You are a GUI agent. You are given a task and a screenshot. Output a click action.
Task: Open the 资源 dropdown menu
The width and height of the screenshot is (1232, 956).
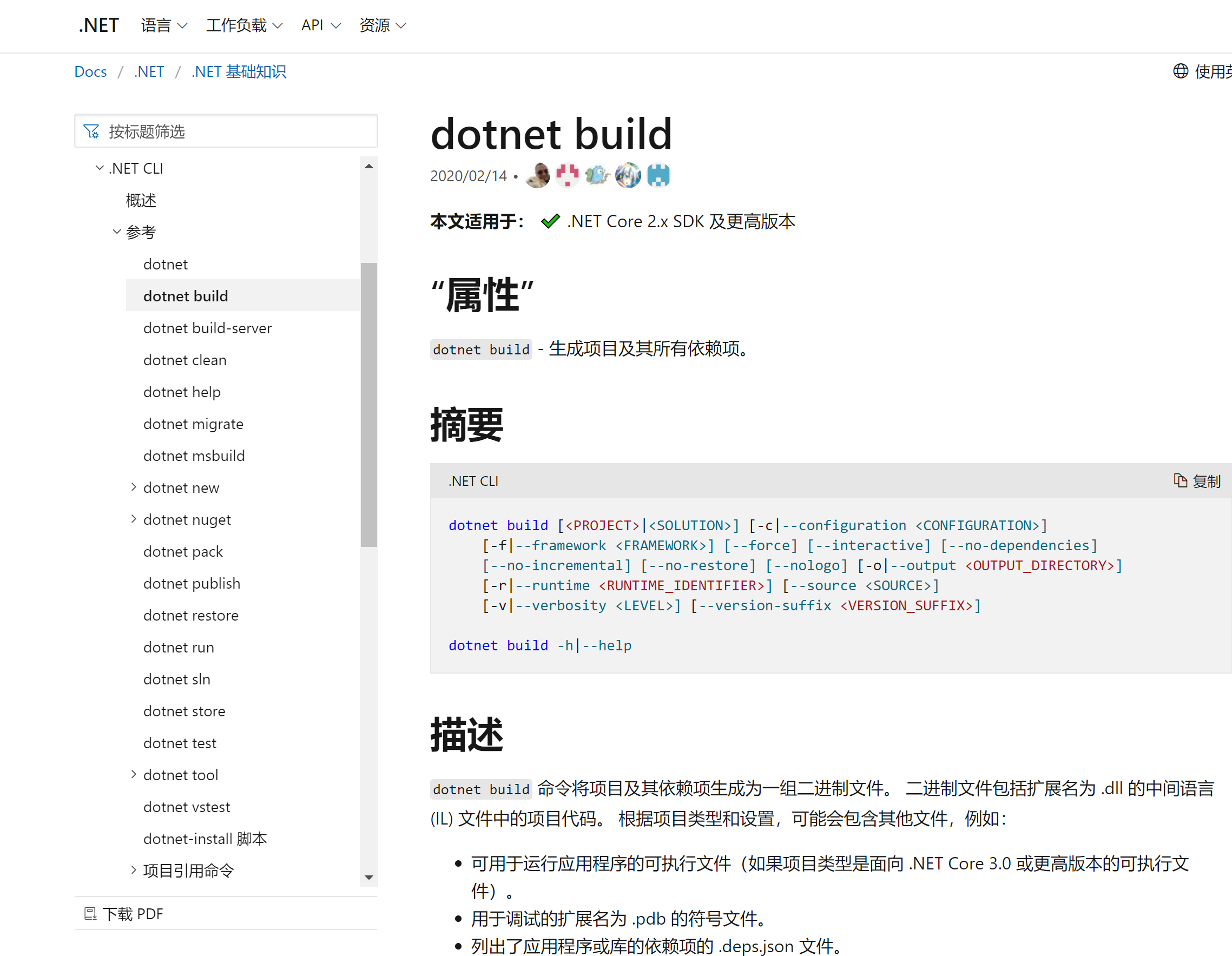(x=383, y=25)
